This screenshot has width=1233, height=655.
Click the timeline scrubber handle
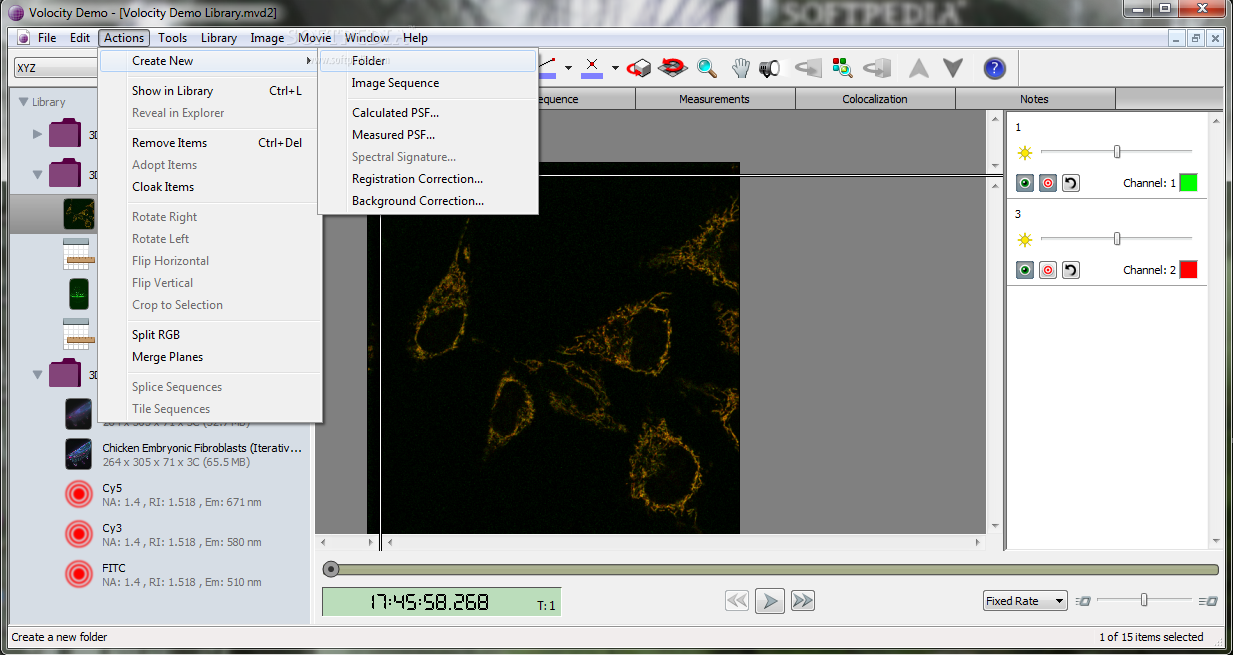tap(331, 569)
